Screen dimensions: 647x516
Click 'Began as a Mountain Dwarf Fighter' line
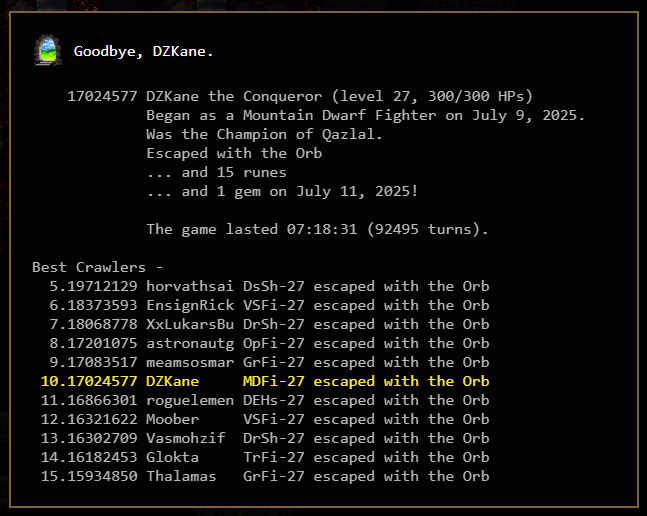point(366,115)
